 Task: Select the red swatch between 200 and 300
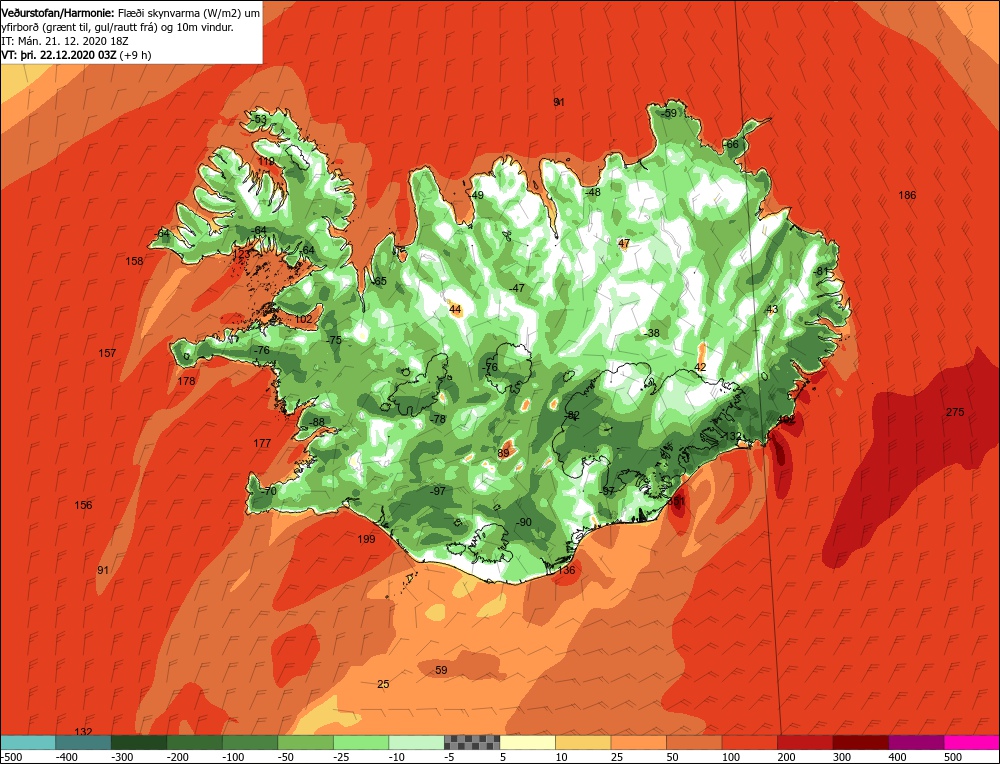click(x=805, y=742)
